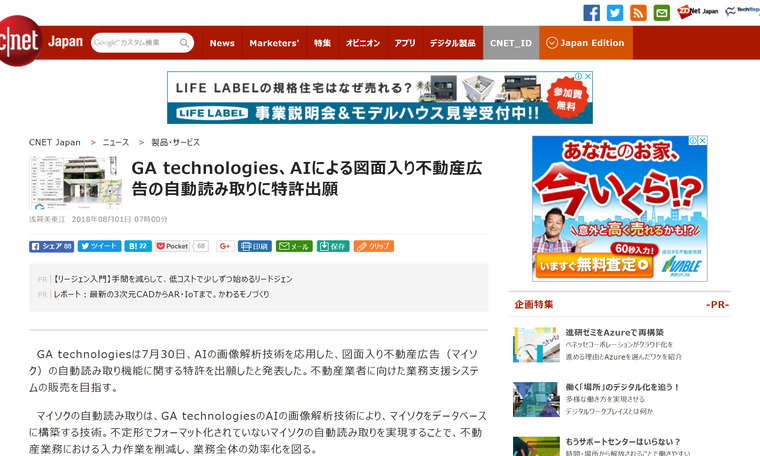Click the Google custom search field

[x=136, y=43]
